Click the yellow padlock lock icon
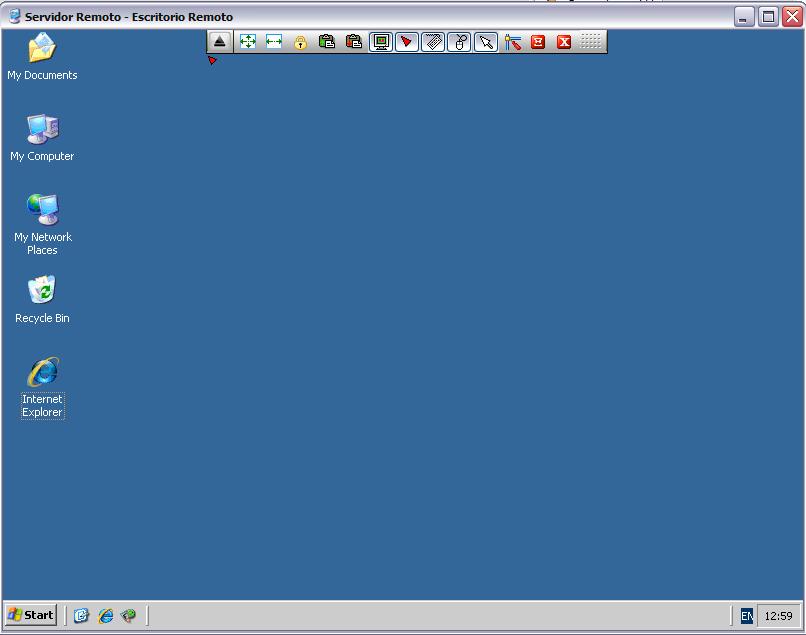Viewport: 806px width, 635px height. click(301, 42)
